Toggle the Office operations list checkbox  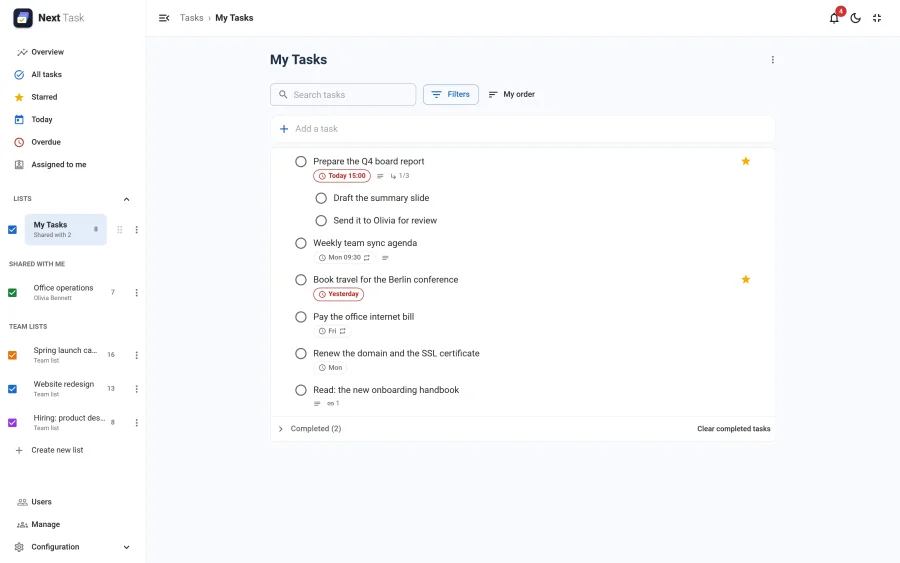click(x=12, y=293)
